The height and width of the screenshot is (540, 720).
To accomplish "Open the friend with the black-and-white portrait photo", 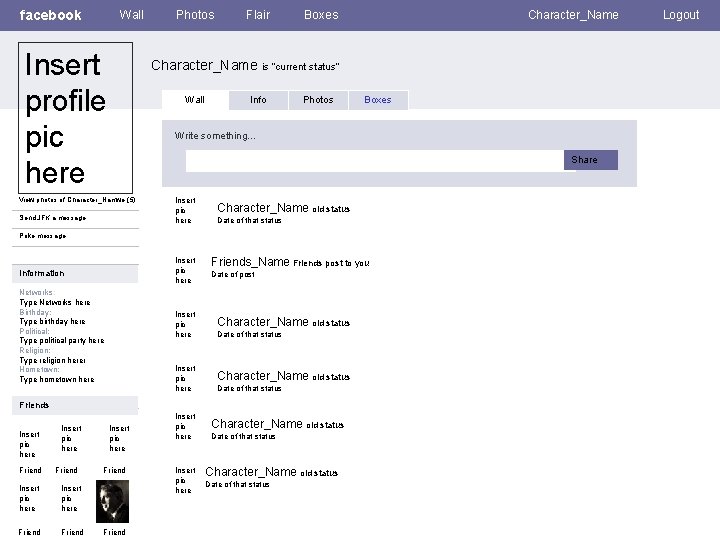I will tap(112, 501).
